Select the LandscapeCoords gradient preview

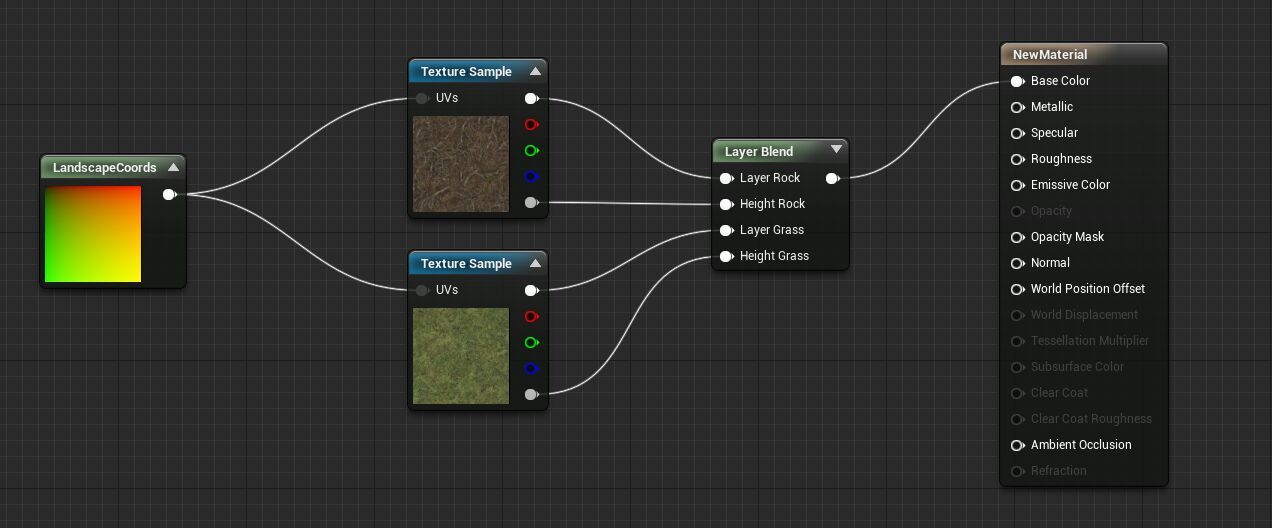point(93,234)
